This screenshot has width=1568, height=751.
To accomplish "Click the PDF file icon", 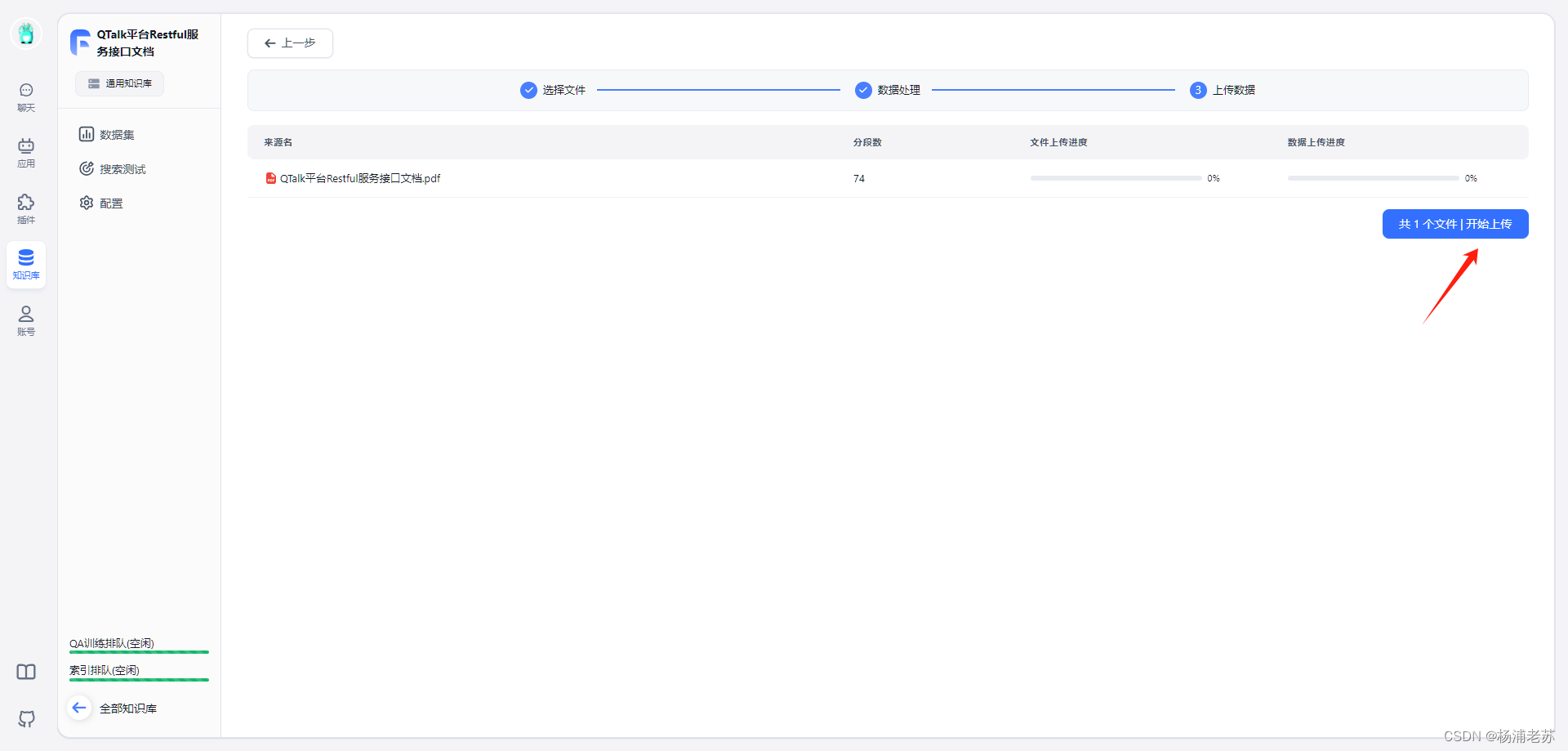I will pyautogui.click(x=271, y=178).
